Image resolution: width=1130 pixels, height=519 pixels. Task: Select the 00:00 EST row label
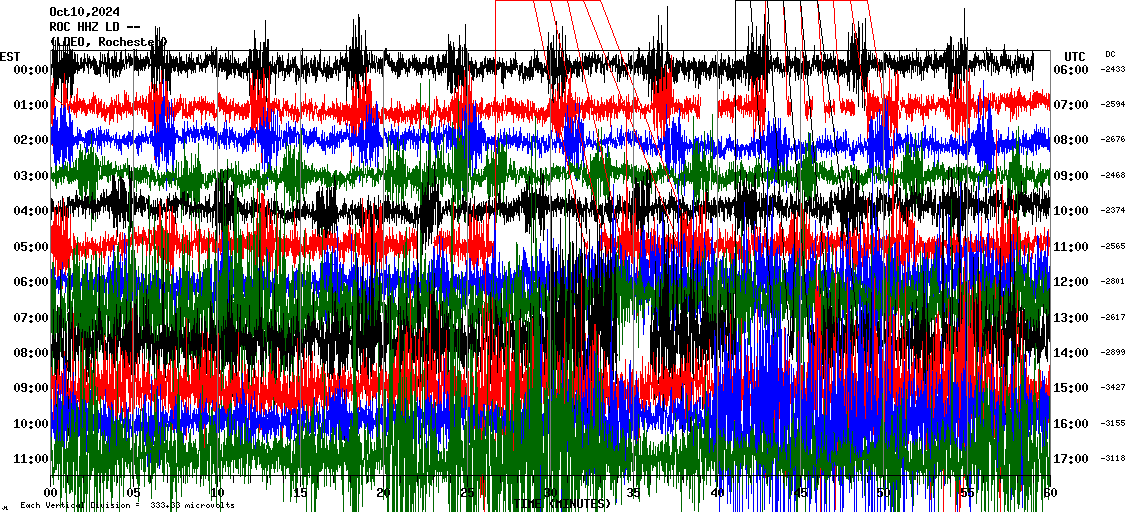(32, 70)
